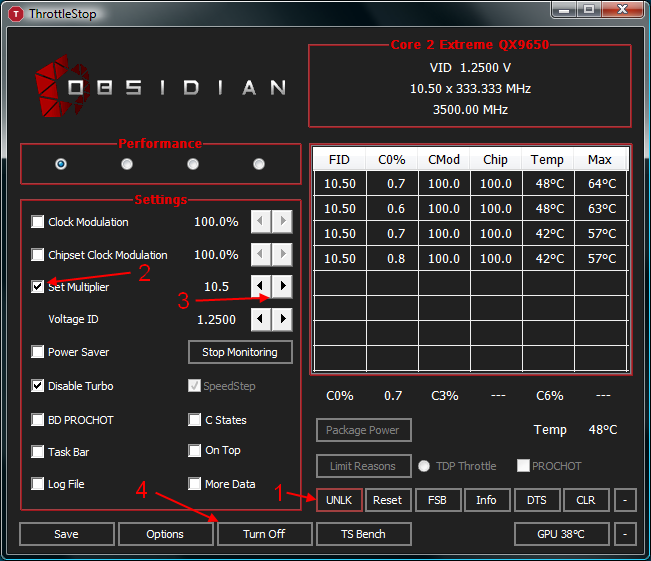
Task: Decrease the Voltage ID with left arrow
Action: point(261,319)
